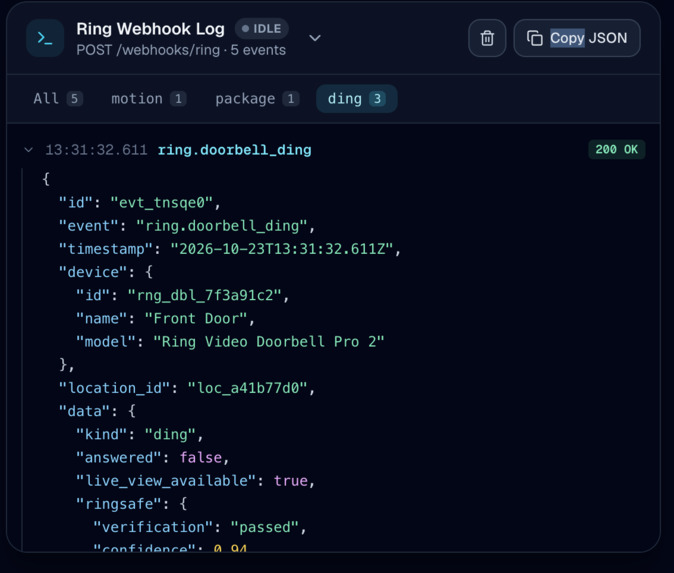
Task: Click the timestamp 13:31:32.611
Action: tap(96, 150)
